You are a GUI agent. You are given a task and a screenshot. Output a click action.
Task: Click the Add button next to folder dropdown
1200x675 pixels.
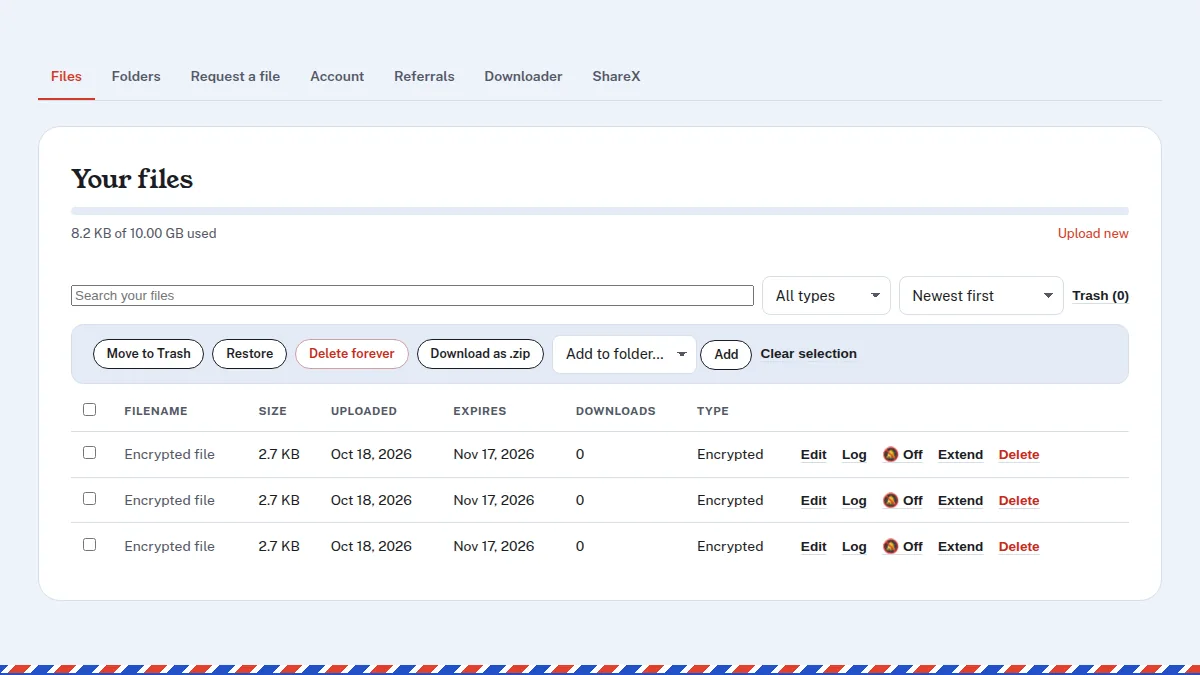tap(726, 354)
